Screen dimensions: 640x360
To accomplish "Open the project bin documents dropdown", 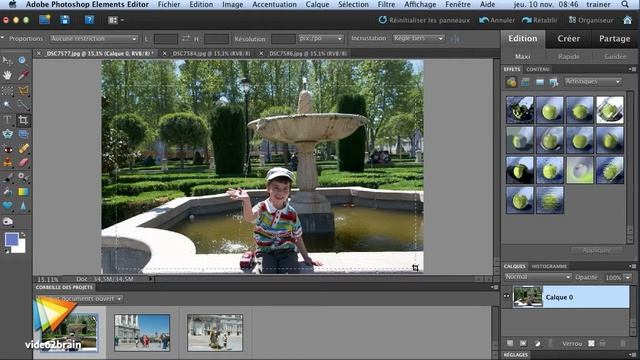I will click(x=79, y=298).
